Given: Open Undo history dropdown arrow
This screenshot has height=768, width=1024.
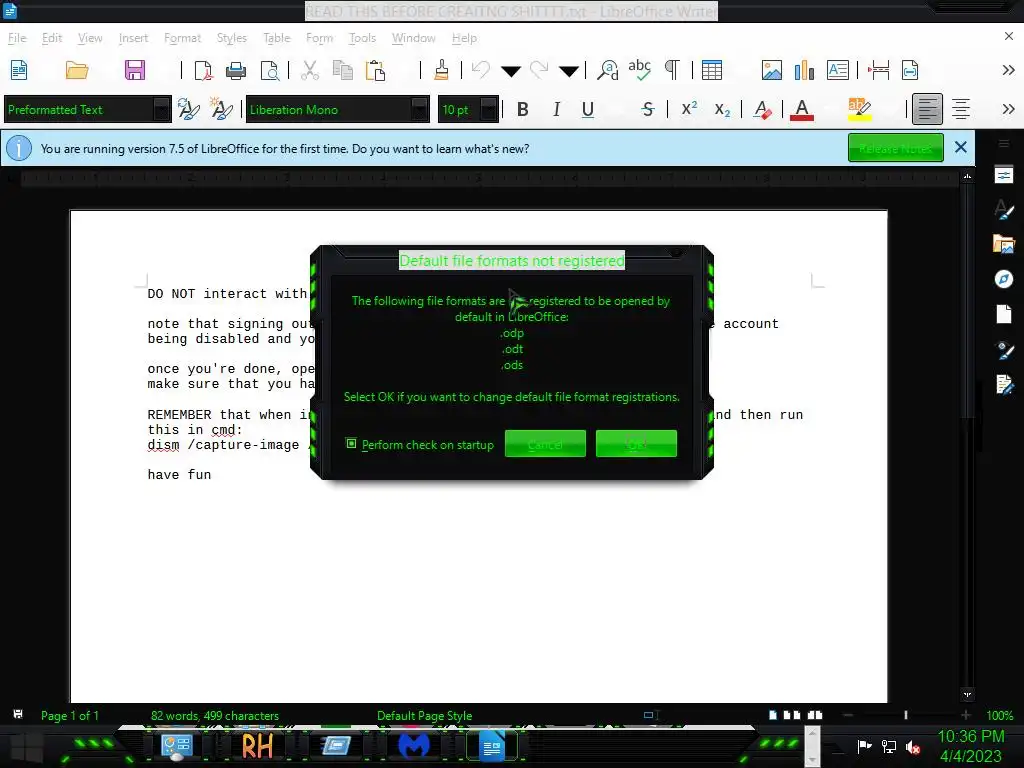Looking at the screenshot, I should click(511, 71).
